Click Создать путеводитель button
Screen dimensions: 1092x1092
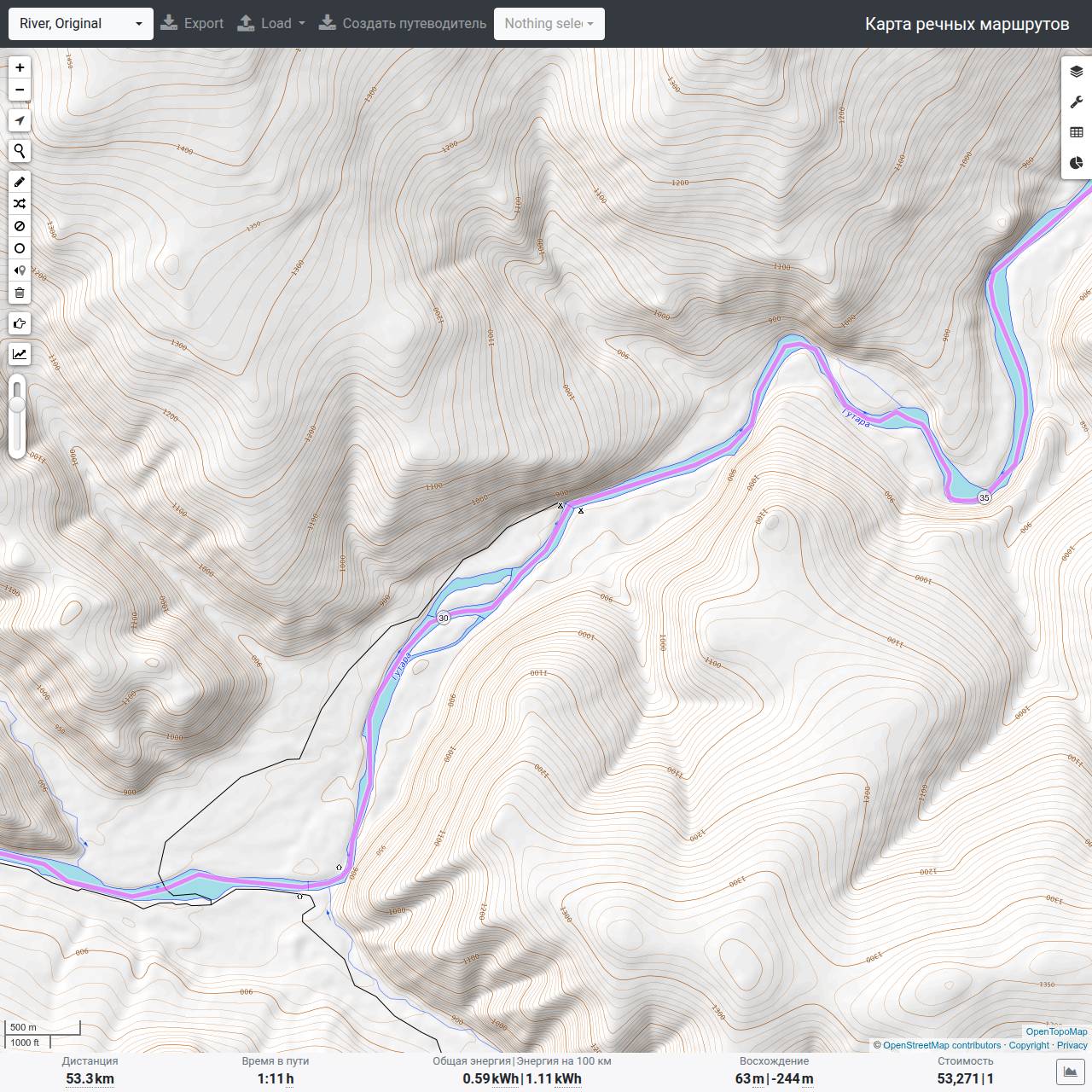[x=403, y=24]
